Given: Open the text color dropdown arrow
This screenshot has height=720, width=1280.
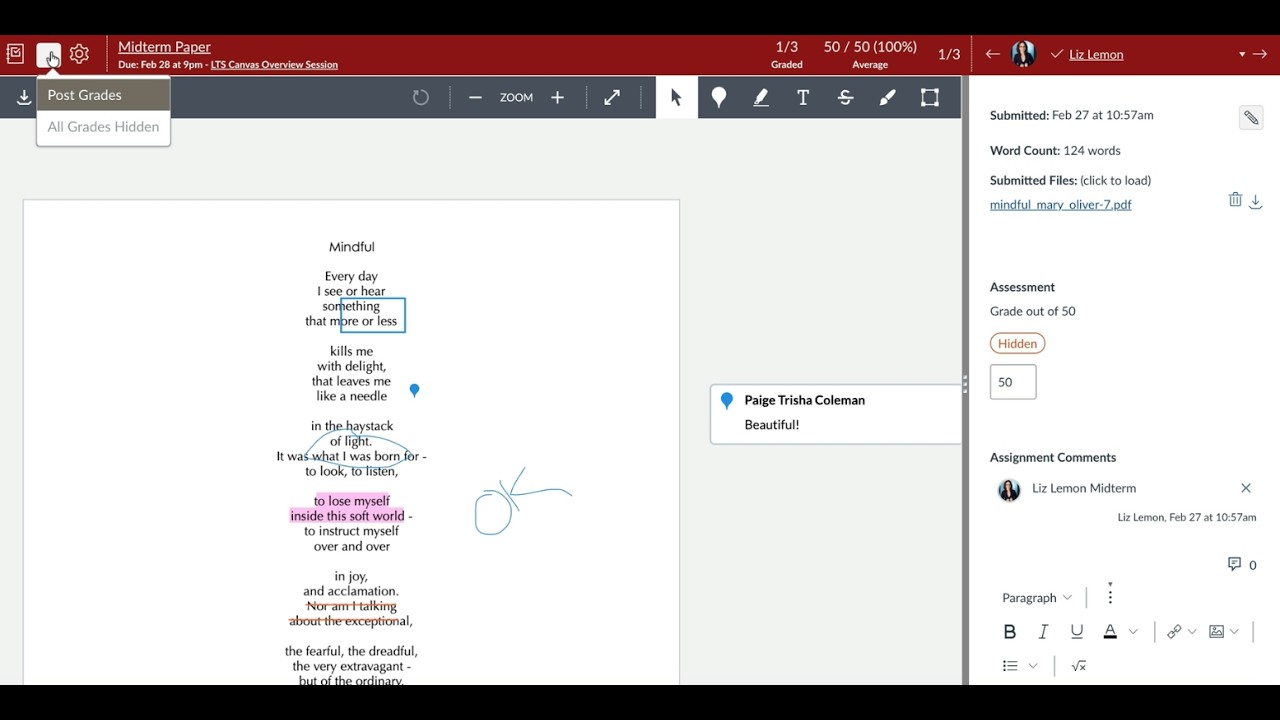Looking at the screenshot, I should pyautogui.click(x=1133, y=632).
